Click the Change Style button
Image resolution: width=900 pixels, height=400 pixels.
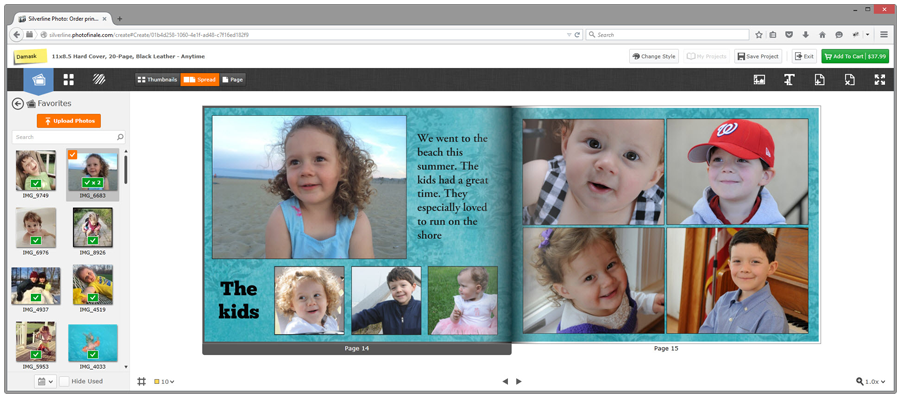point(654,56)
